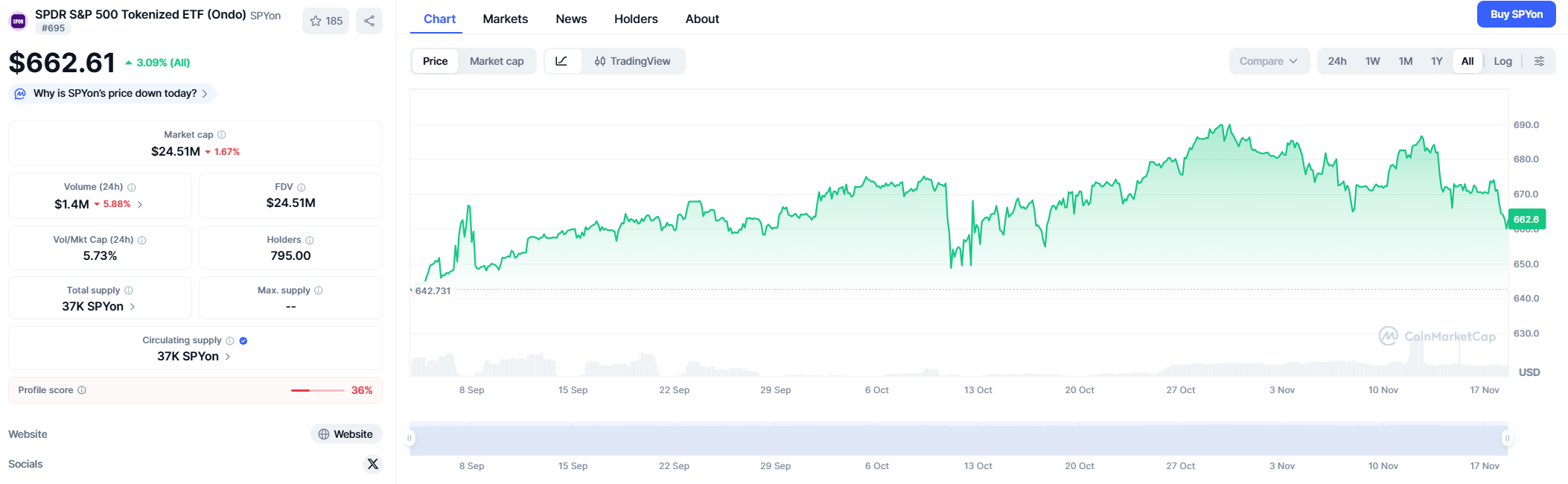
Task: Open the Holders tab
Action: pyautogui.click(x=636, y=19)
